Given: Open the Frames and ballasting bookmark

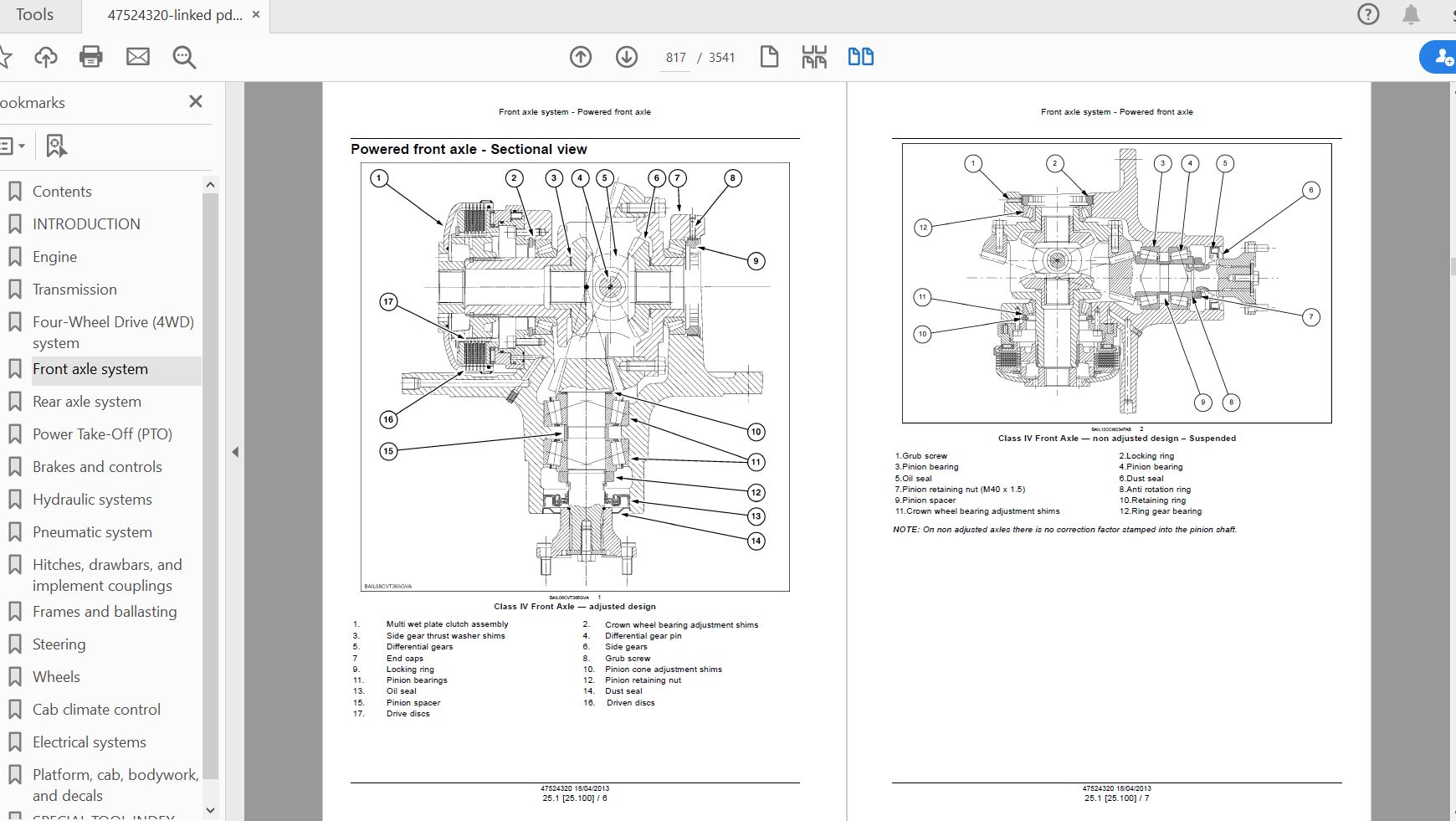Looking at the screenshot, I should click(x=105, y=612).
